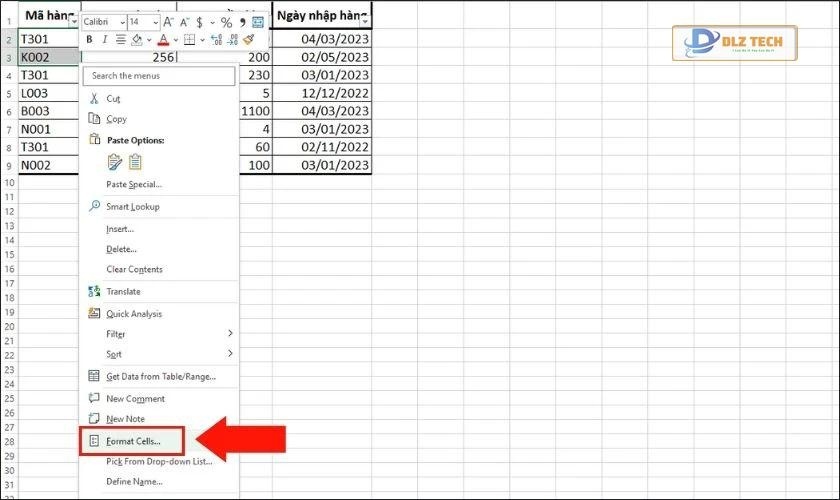Click the Decrease Font Size icon
840x500 pixels.
[184, 22]
